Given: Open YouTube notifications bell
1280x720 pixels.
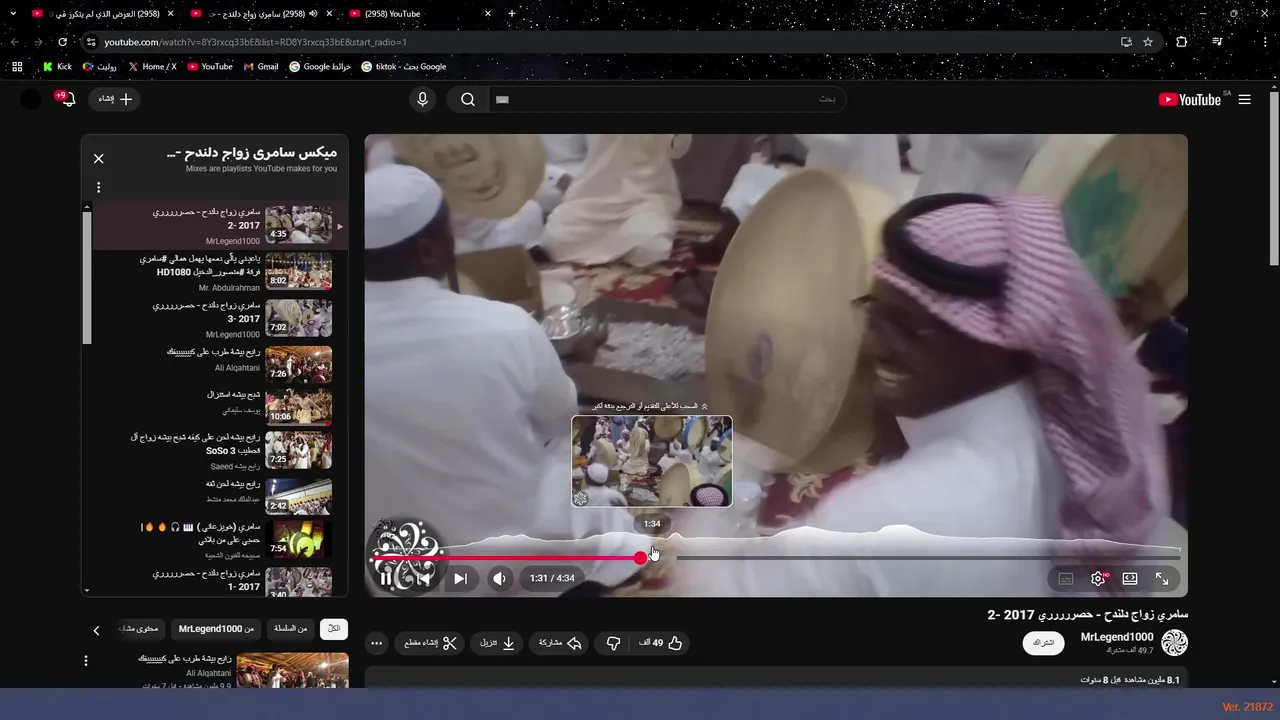Looking at the screenshot, I should click(x=66, y=99).
